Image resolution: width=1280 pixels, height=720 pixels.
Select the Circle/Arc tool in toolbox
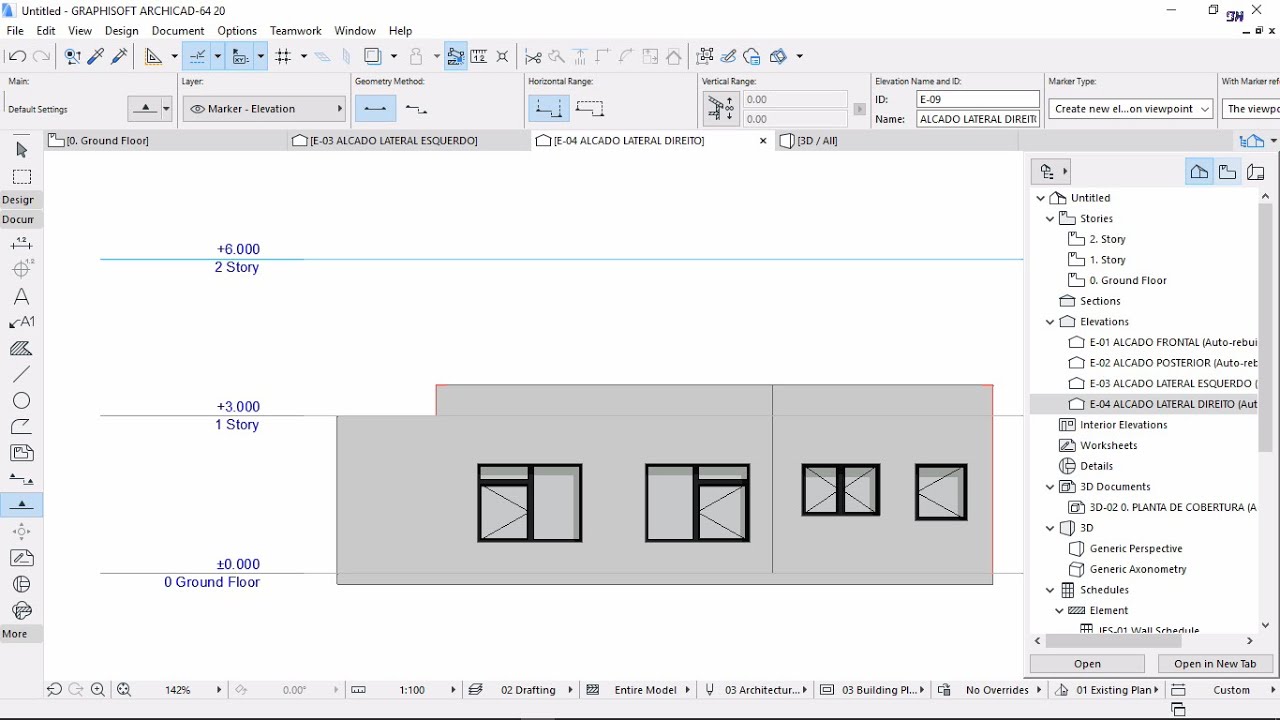click(22, 400)
